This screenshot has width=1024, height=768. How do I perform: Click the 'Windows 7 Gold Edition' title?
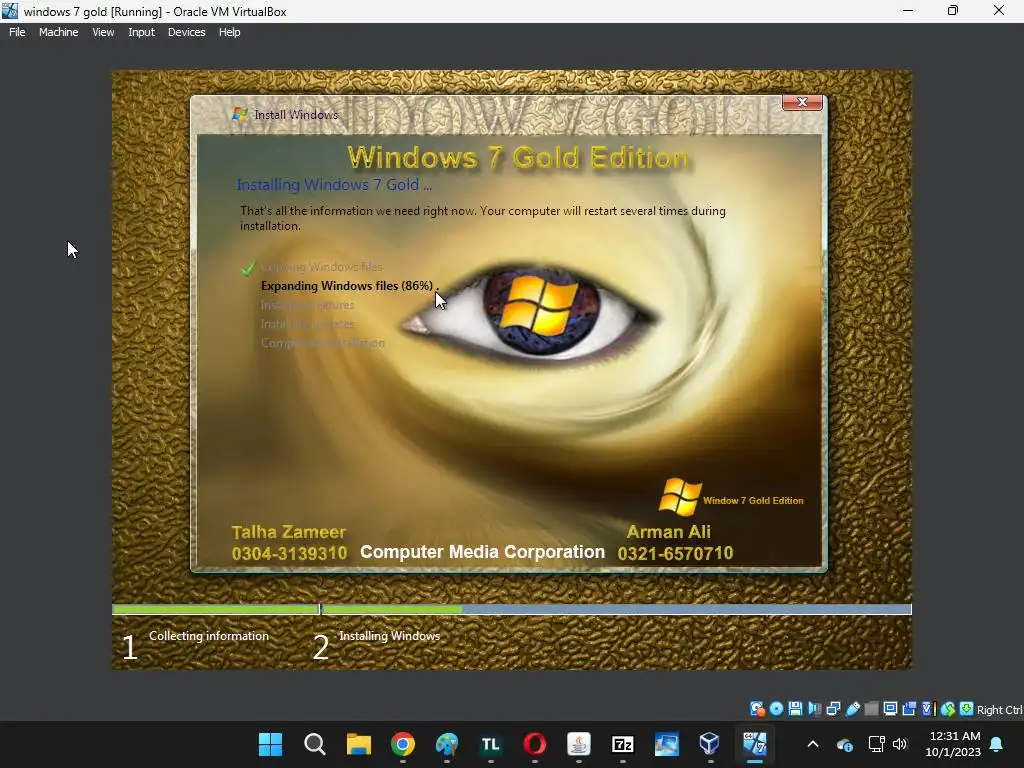(518, 158)
